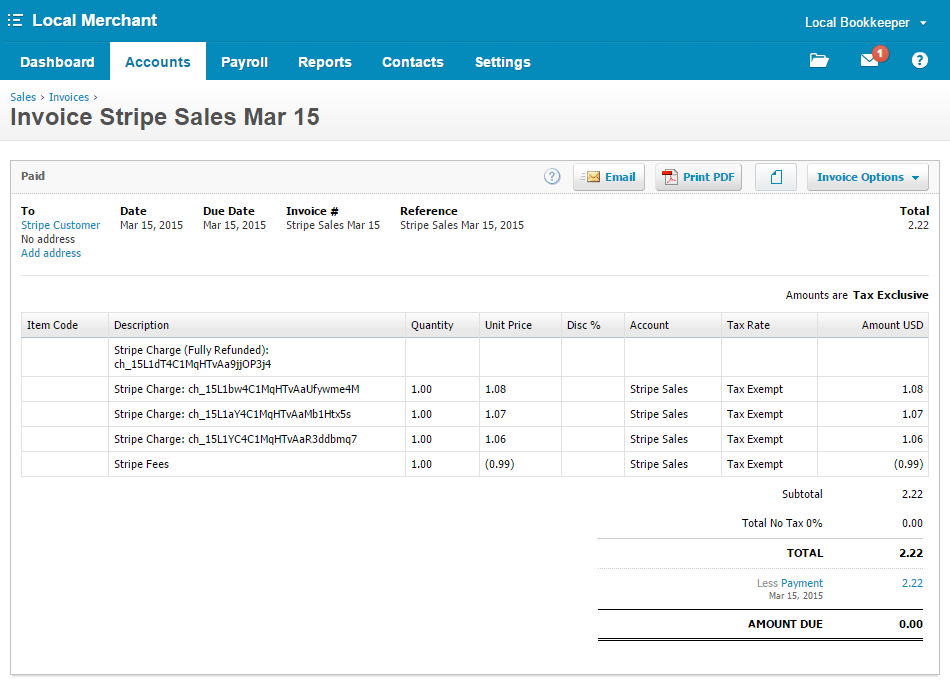Follow the Invoices breadcrumb link
The image size is (950, 680).
point(69,97)
